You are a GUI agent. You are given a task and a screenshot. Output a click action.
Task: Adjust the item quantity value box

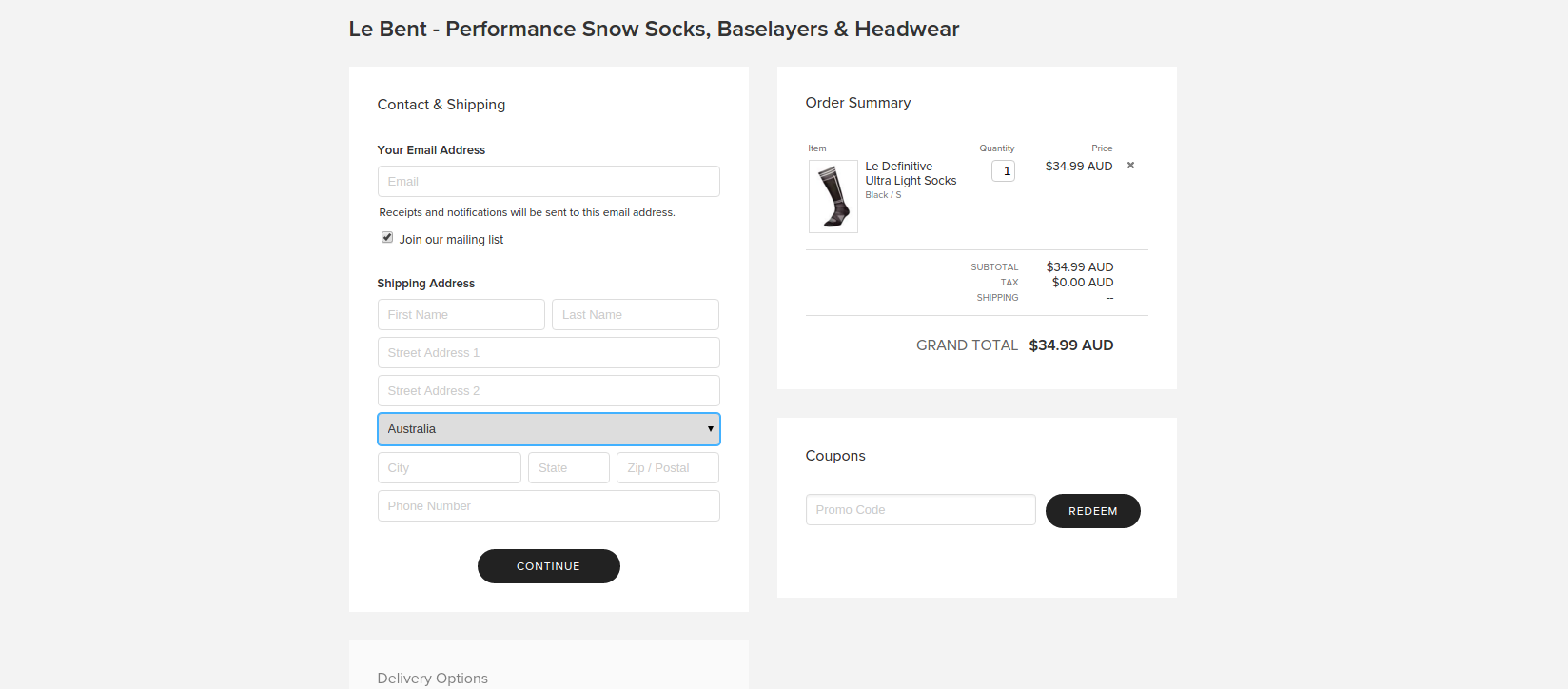click(x=1003, y=170)
